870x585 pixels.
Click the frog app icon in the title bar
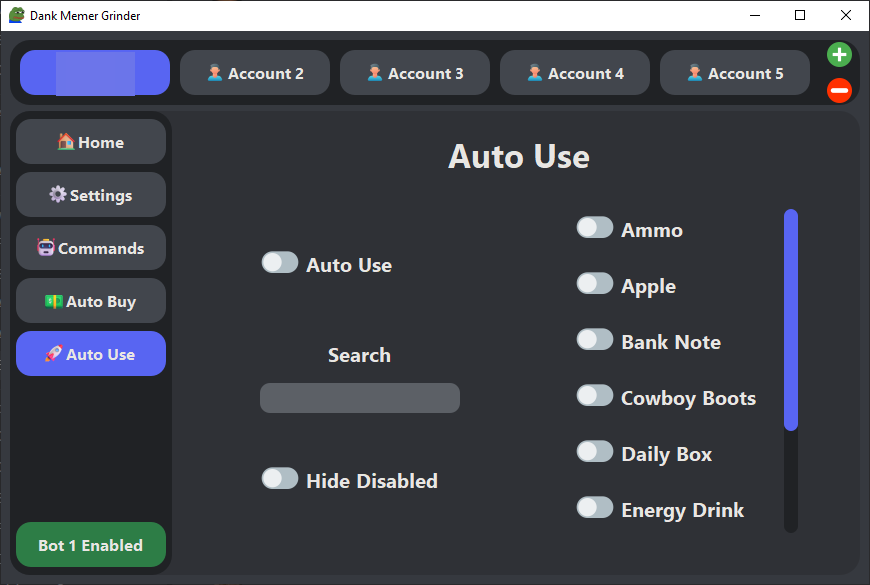pyautogui.click(x=17, y=15)
